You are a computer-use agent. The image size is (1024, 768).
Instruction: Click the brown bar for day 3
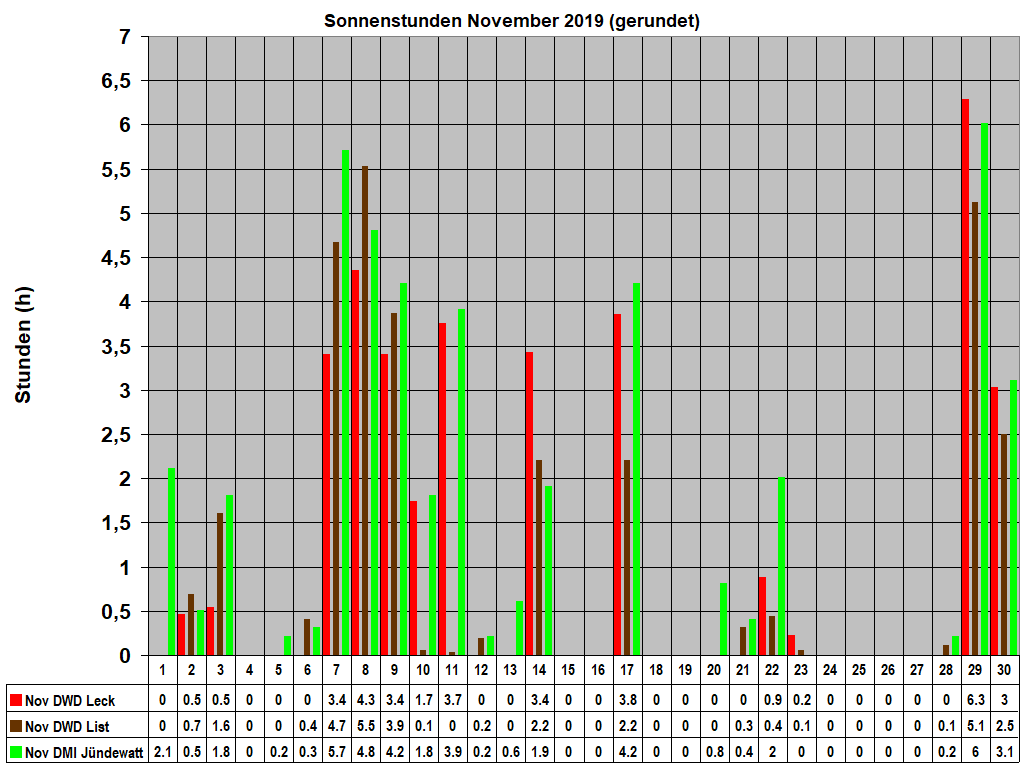220,584
